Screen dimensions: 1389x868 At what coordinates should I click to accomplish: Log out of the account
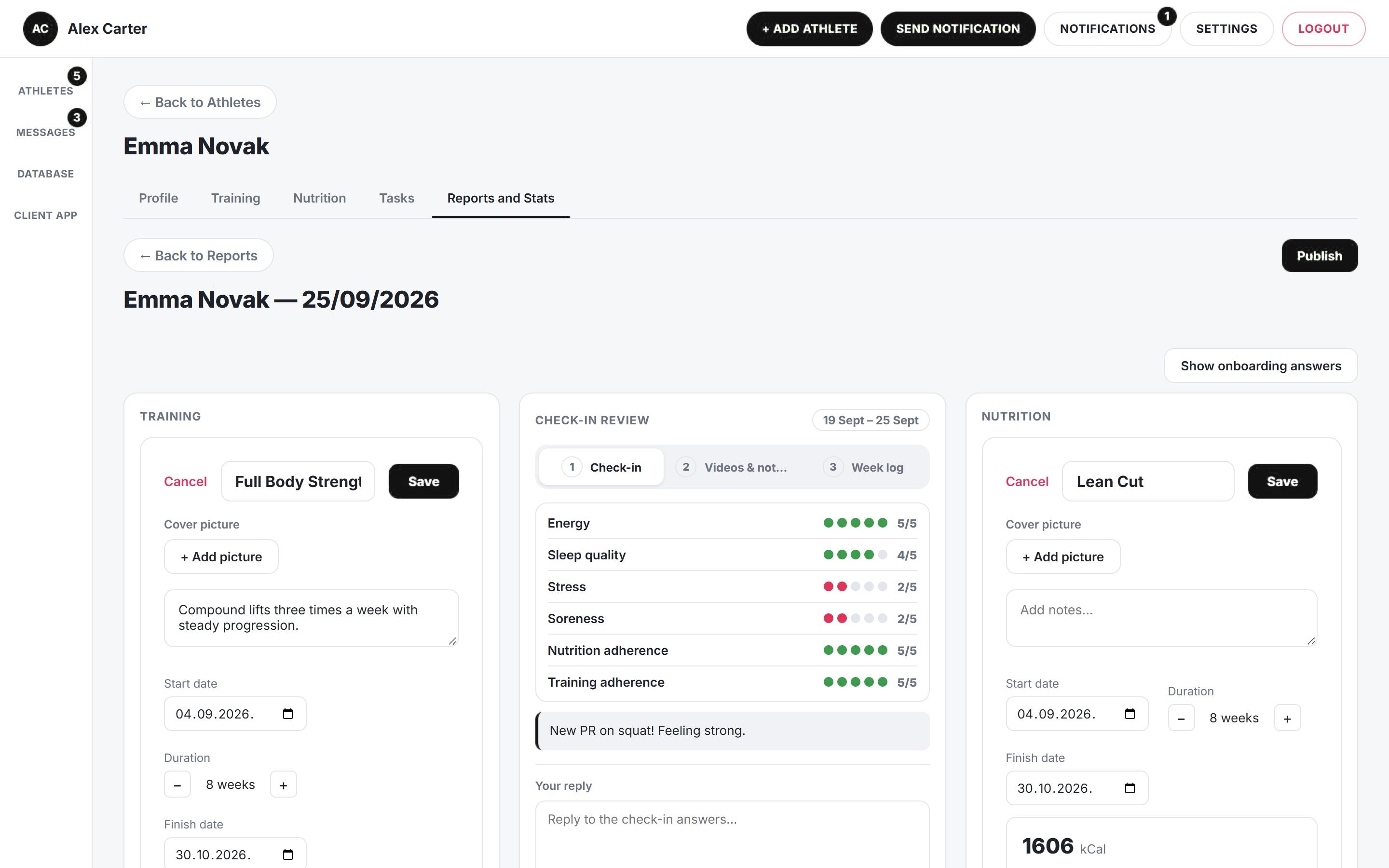click(1323, 29)
